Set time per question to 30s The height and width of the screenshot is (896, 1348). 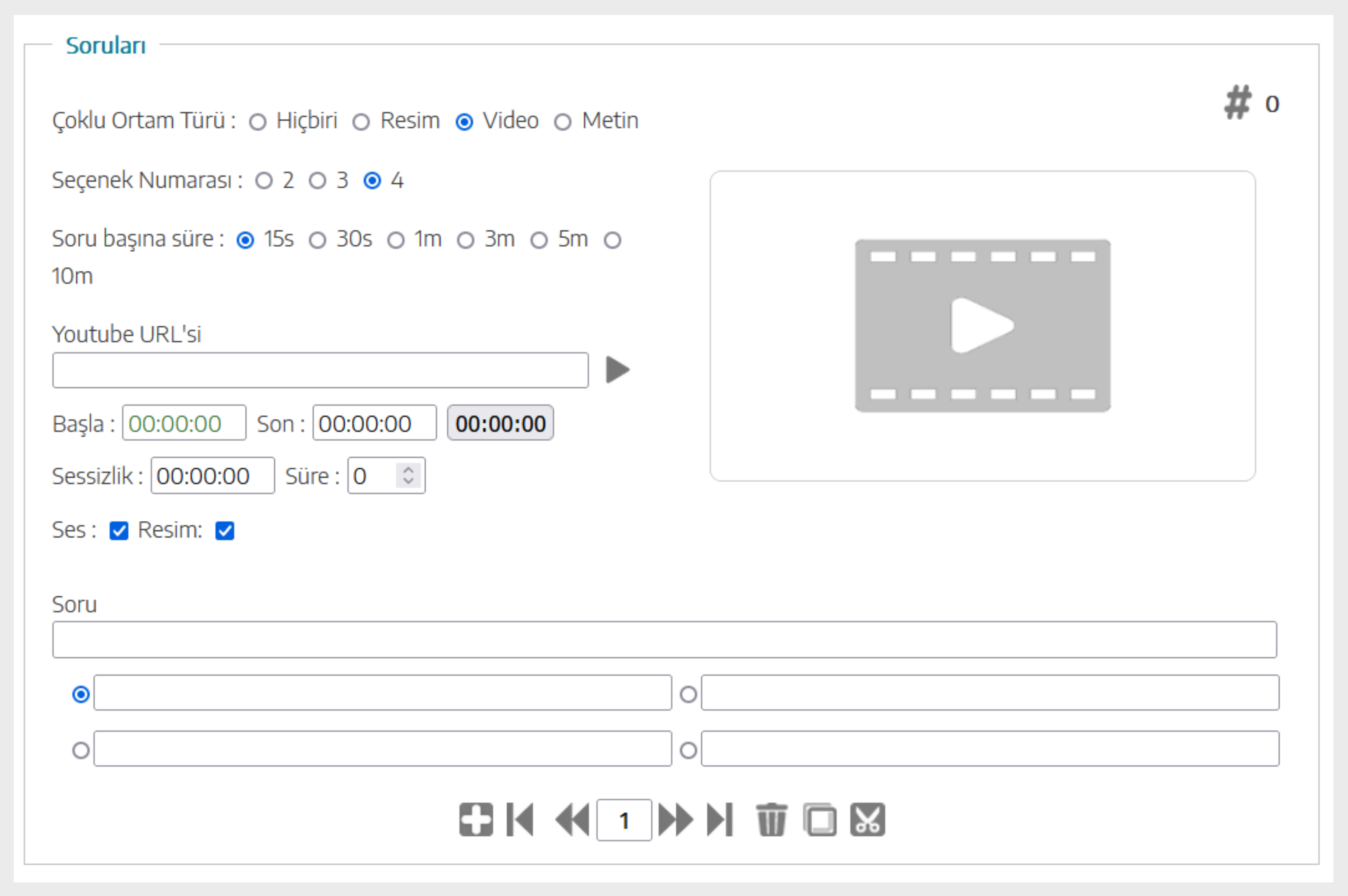[318, 241]
